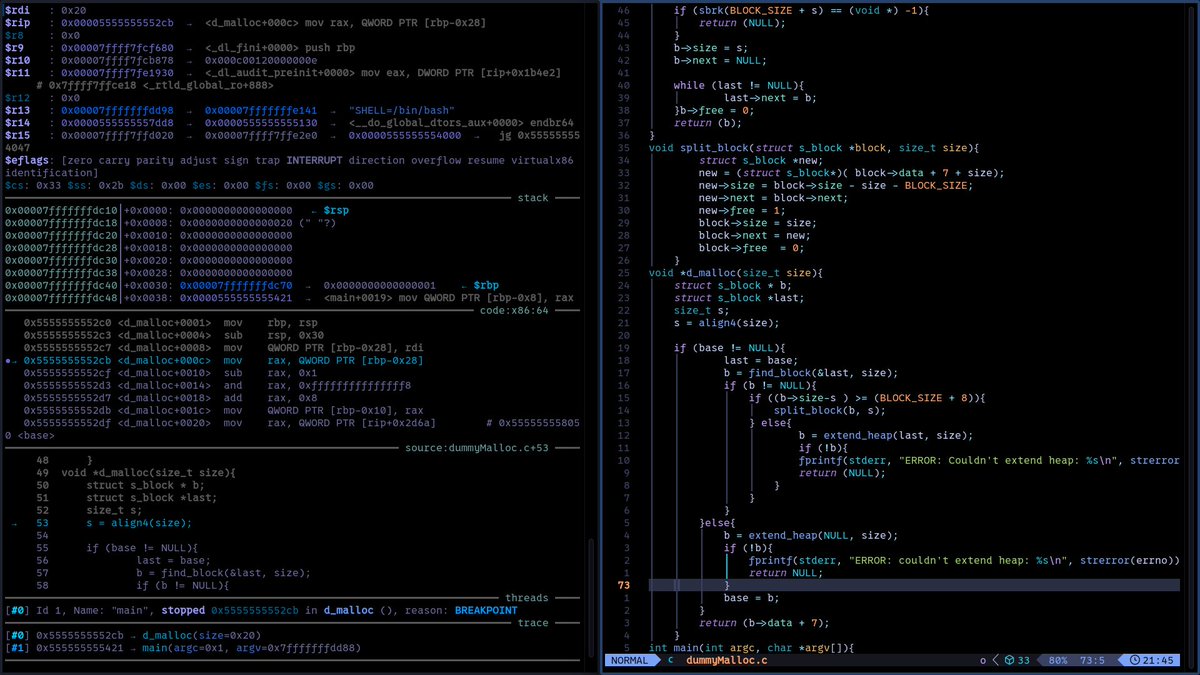Click the 'o' indicator in vim statusline

click(983, 660)
